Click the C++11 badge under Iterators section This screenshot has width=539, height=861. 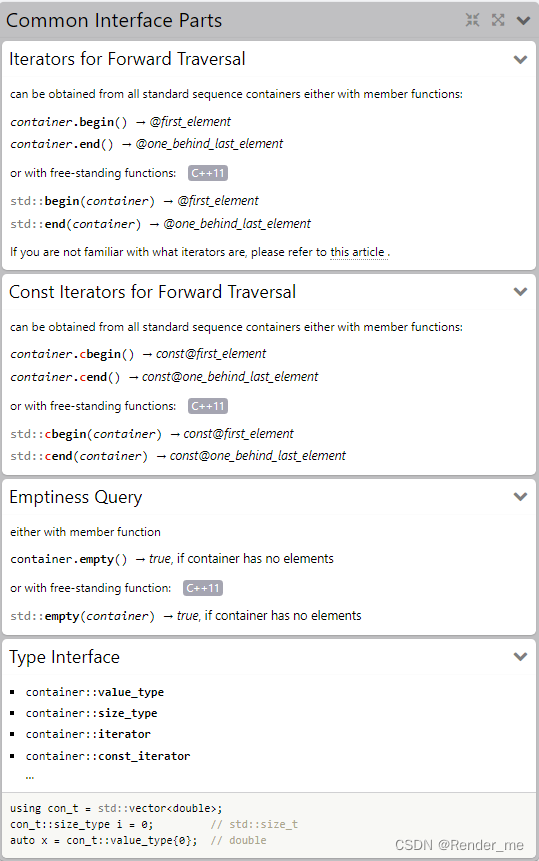tap(208, 173)
